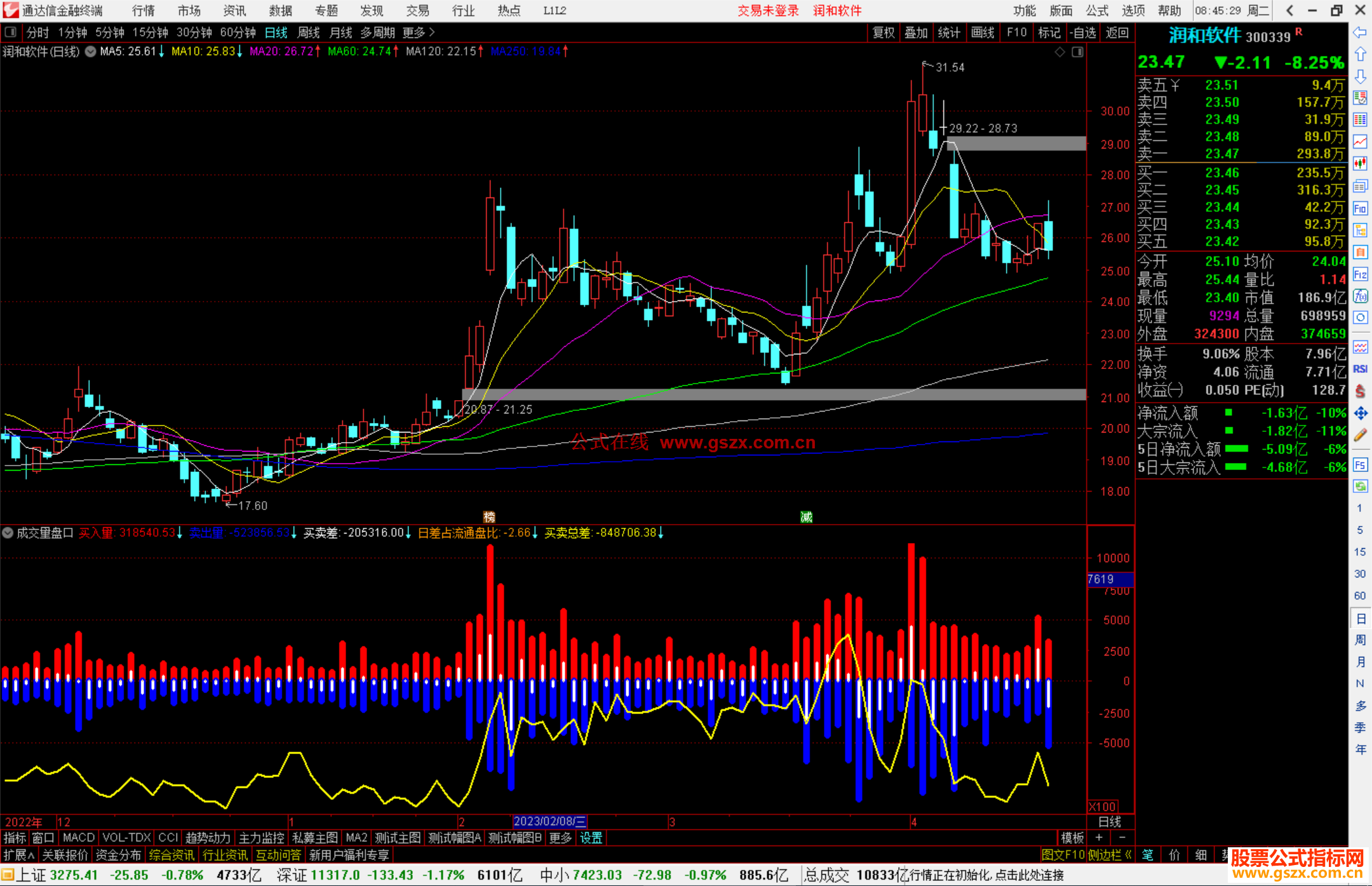Click 设置 settings in indicator bar

coord(591,838)
